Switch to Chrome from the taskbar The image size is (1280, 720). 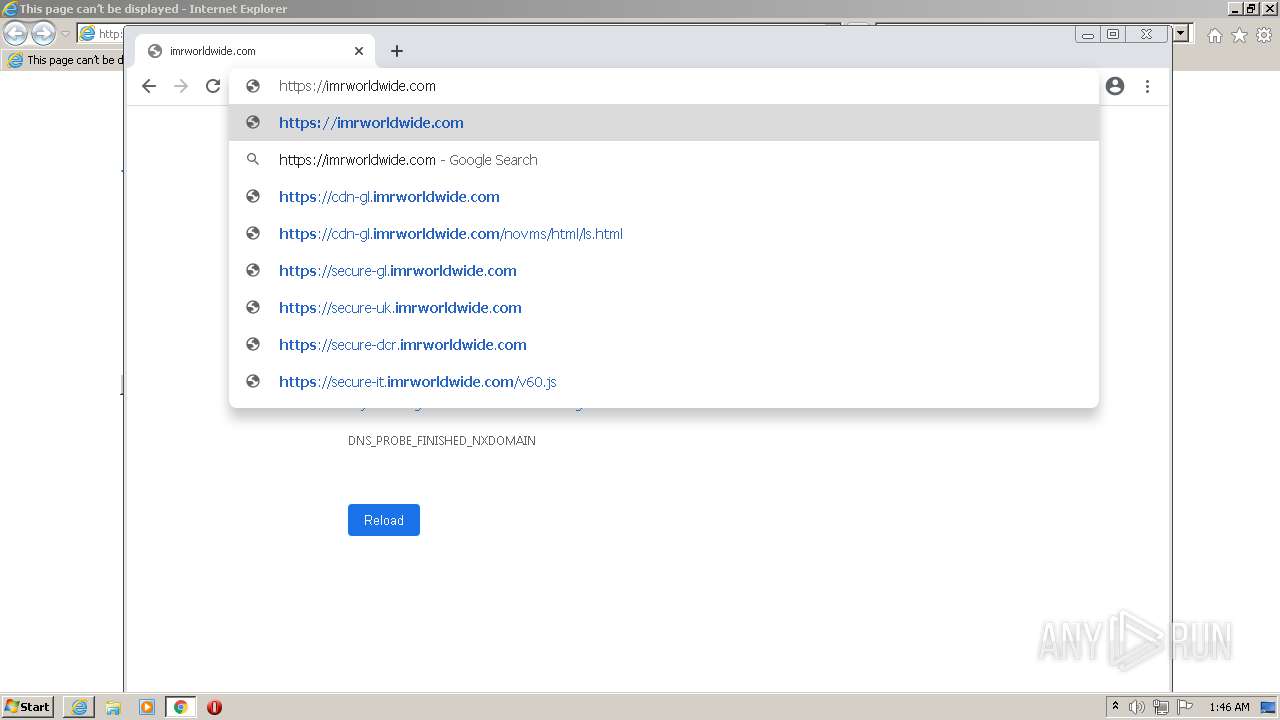(x=180, y=707)
